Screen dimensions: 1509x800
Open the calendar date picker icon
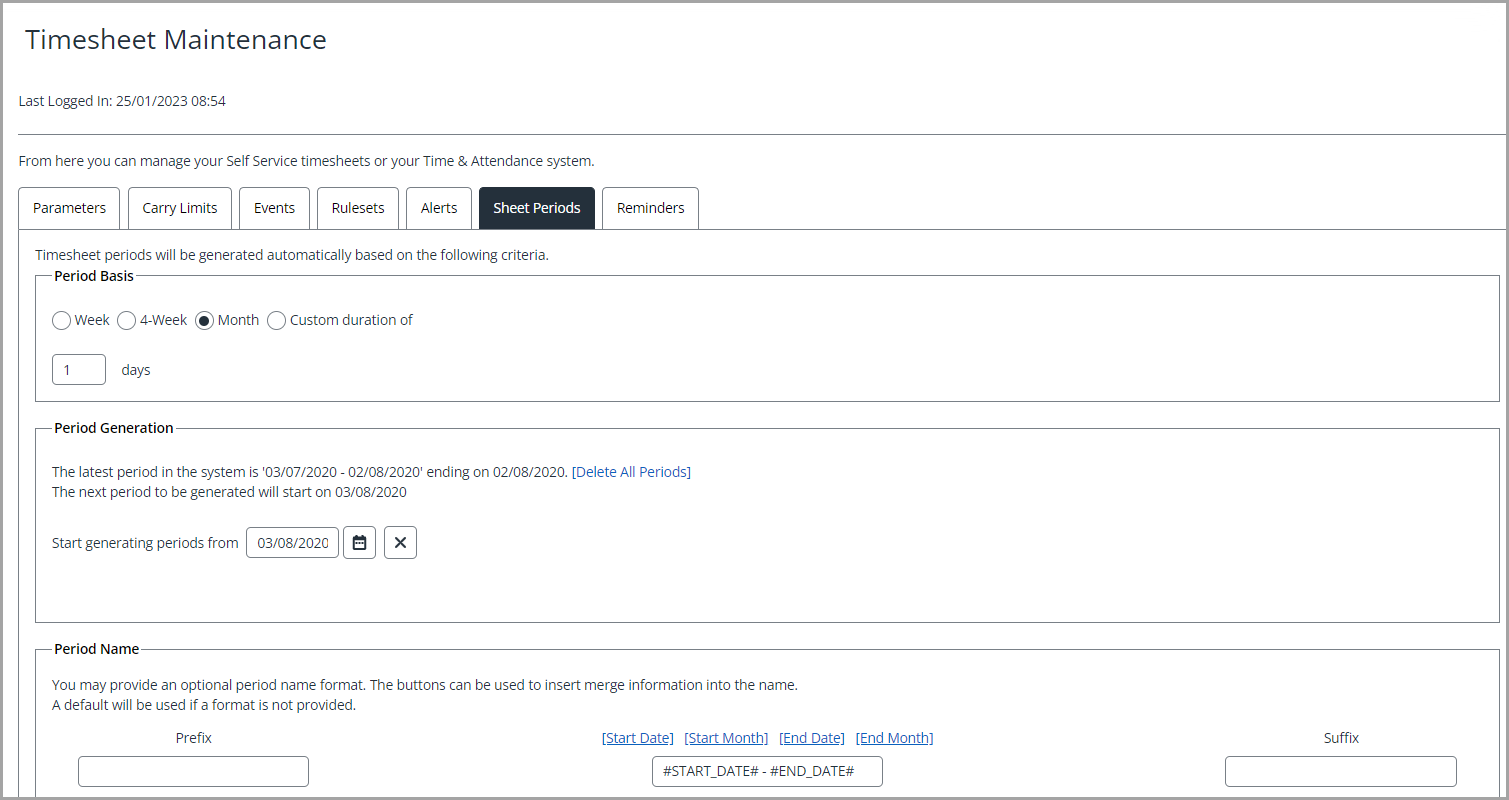[x=359, y=542]
